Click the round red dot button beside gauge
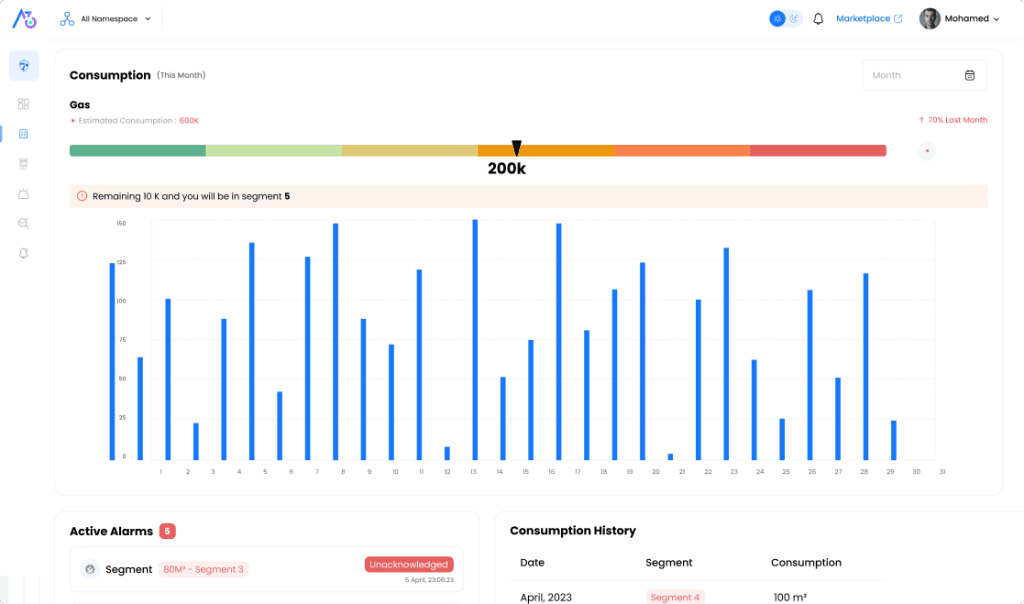The width and height of the screenshot is (1024, 604). click(x=927, y=151)
